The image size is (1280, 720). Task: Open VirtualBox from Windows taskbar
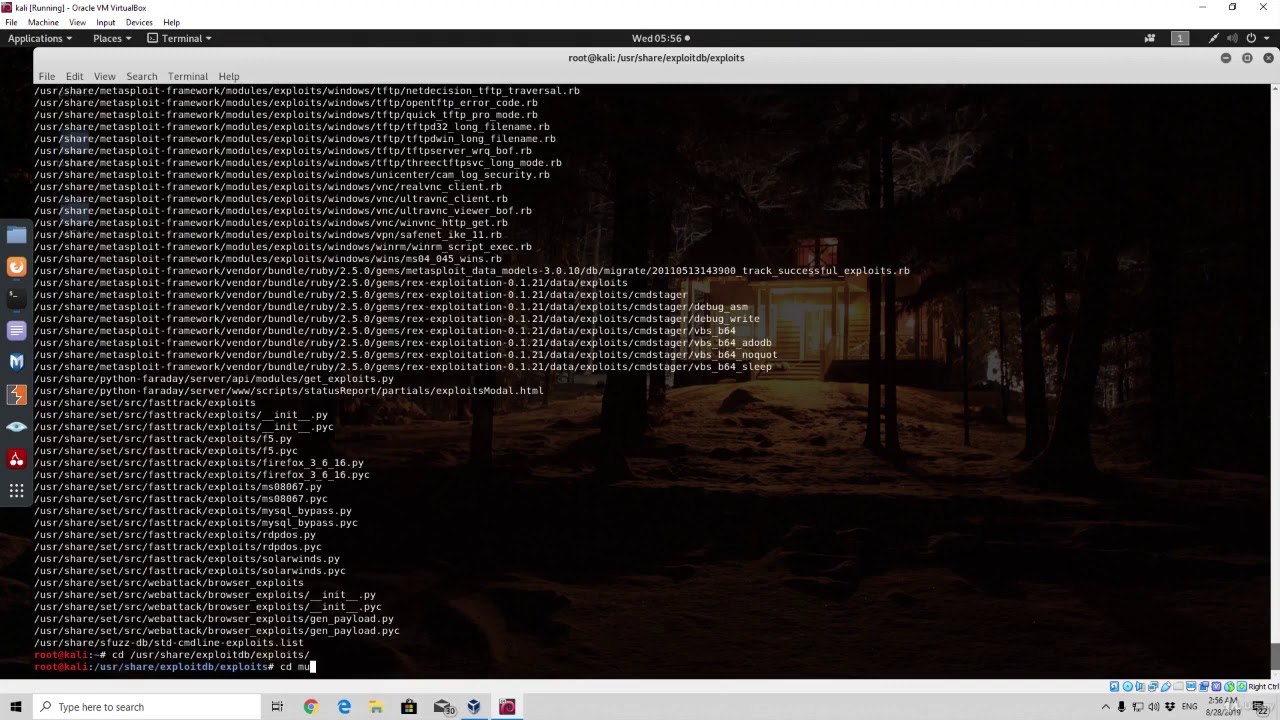[474, 707]
